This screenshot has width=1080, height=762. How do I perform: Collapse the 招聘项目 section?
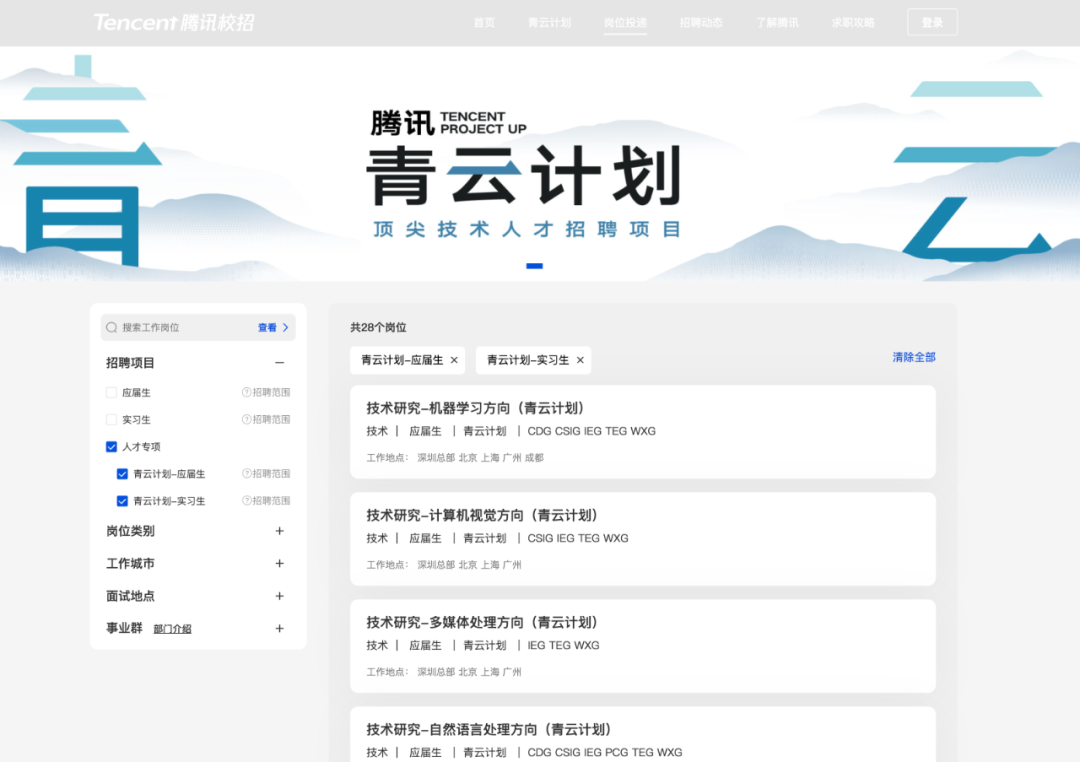click(x=280, y=362)
